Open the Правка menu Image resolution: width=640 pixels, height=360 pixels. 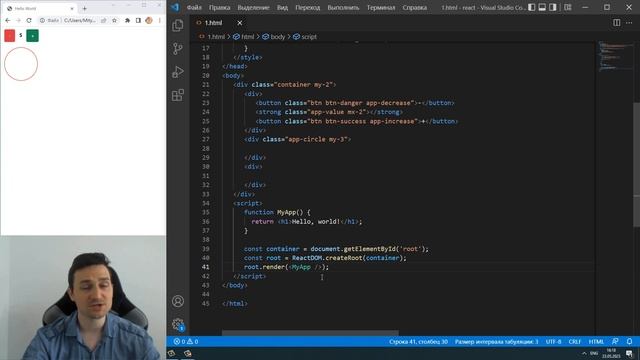coord(220,7)
